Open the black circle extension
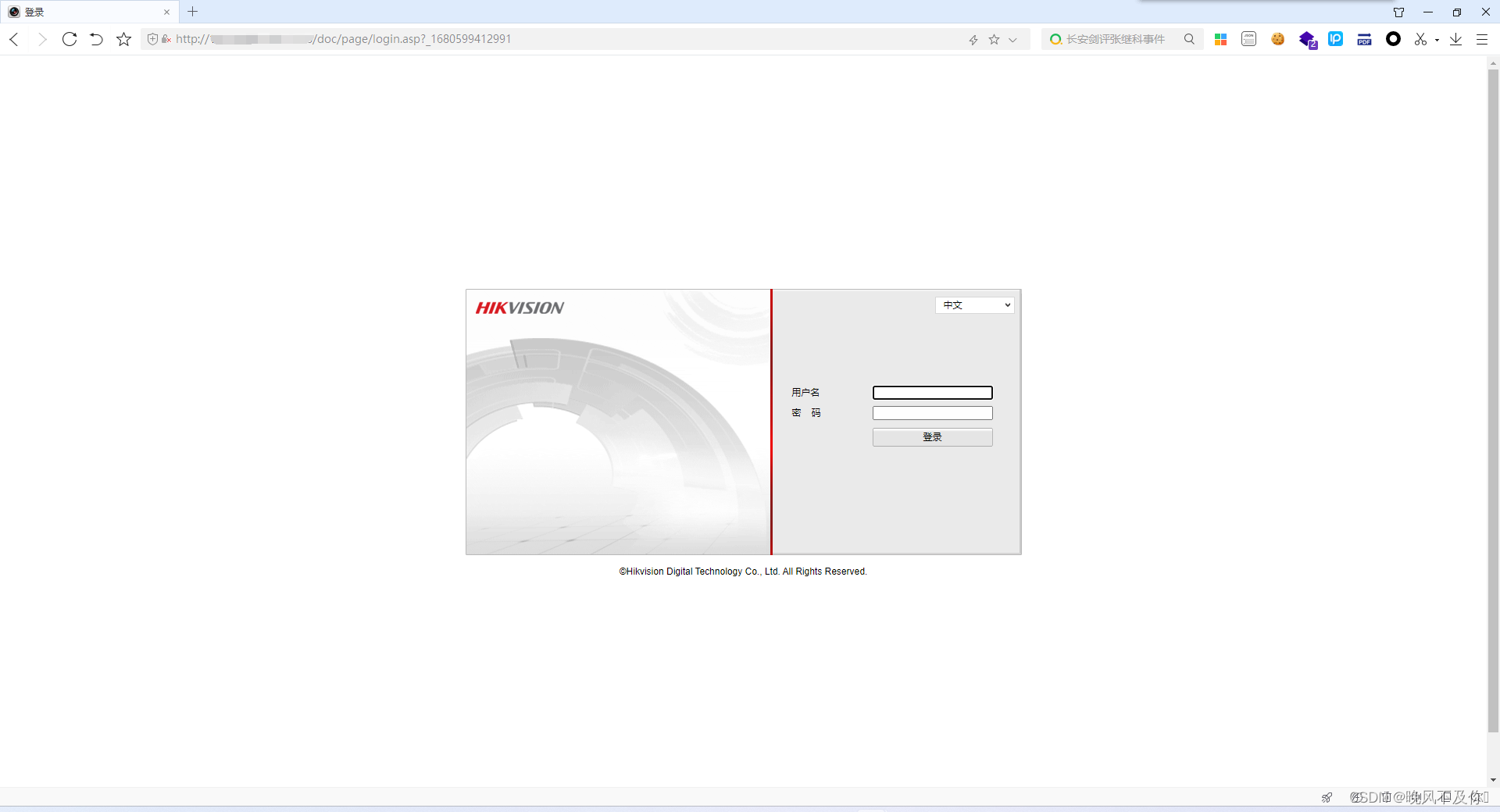 pyautogui.click(x=1393, y=39)
